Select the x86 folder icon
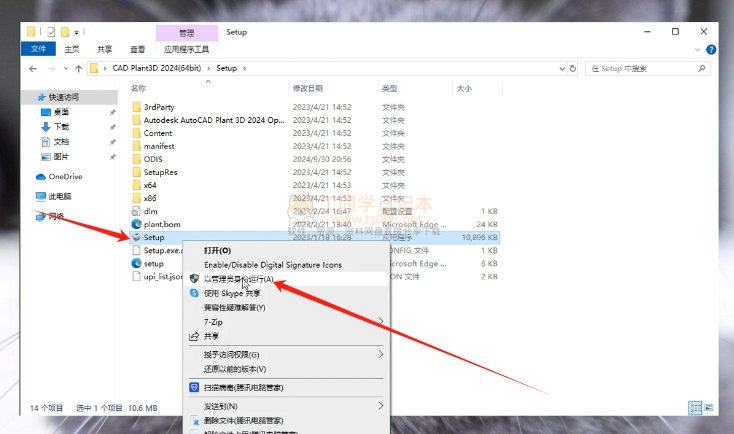Screen dimensions: 734x434 pyautogui.click(x=136, y=198)
